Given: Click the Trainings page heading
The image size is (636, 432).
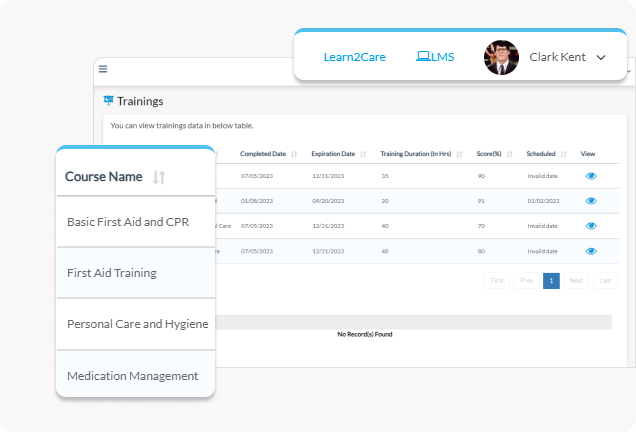Looking at the screenshot, I should coord(140,101).
